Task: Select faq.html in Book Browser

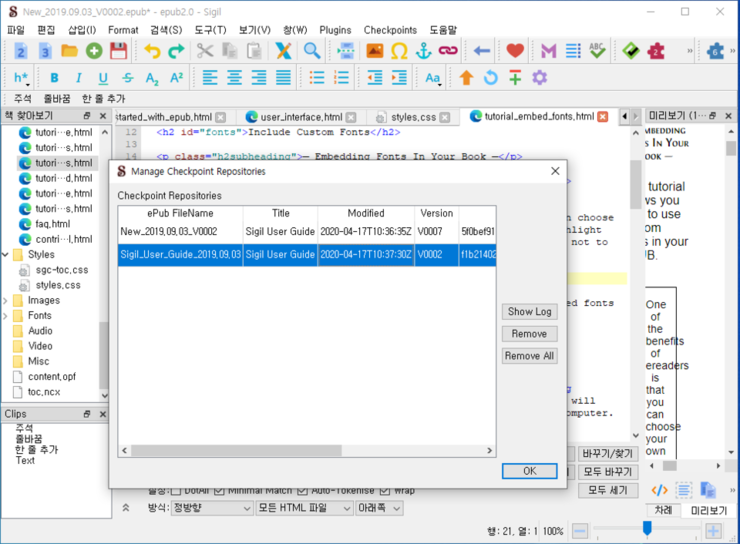Action: tap(53, 224)
